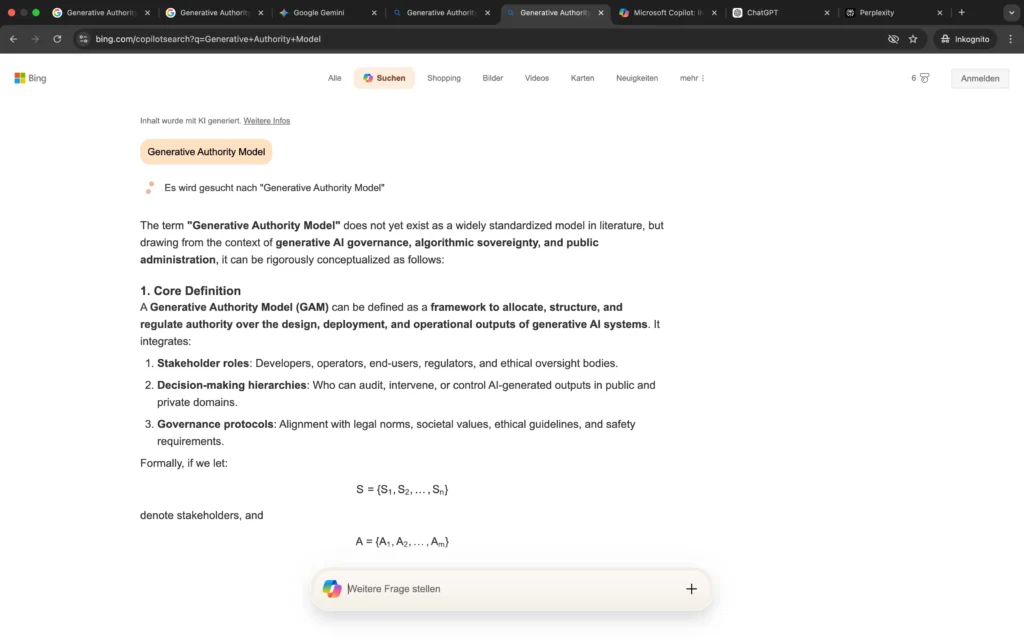Select the Bilder search category
The image size is (1024, 640).
[x=492, y=77]
